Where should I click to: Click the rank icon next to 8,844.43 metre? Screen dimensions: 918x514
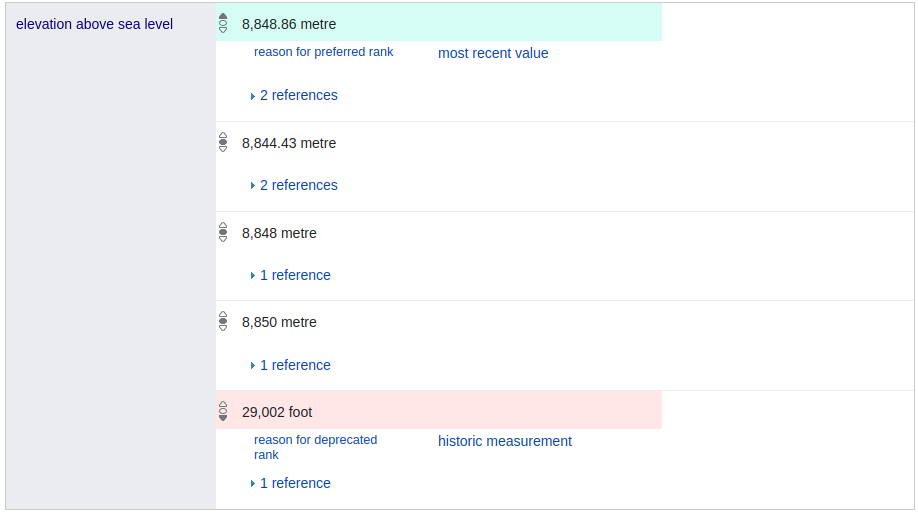pos(223,143)
